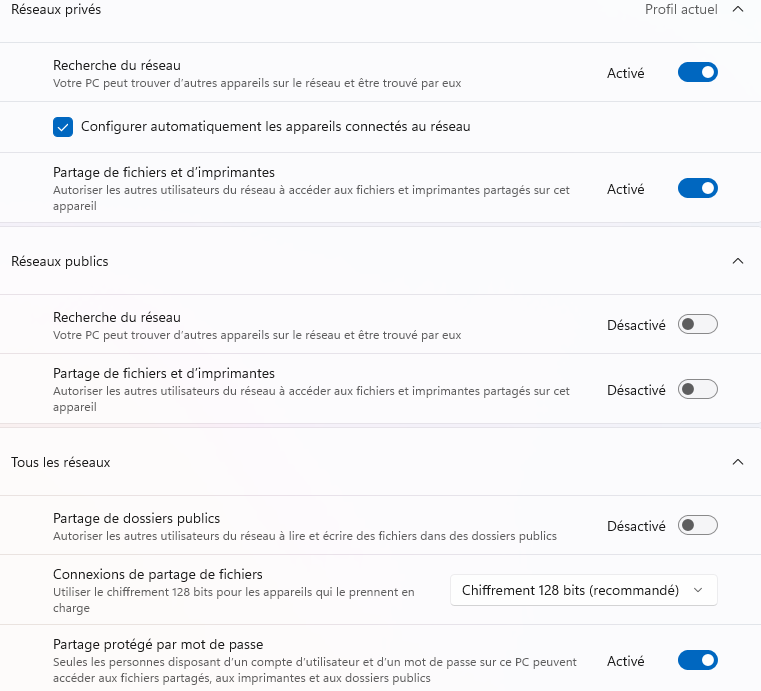Click dropdown arrow in Connexions de partage
The height and width of the screenshot is (691, 761).
698,590
